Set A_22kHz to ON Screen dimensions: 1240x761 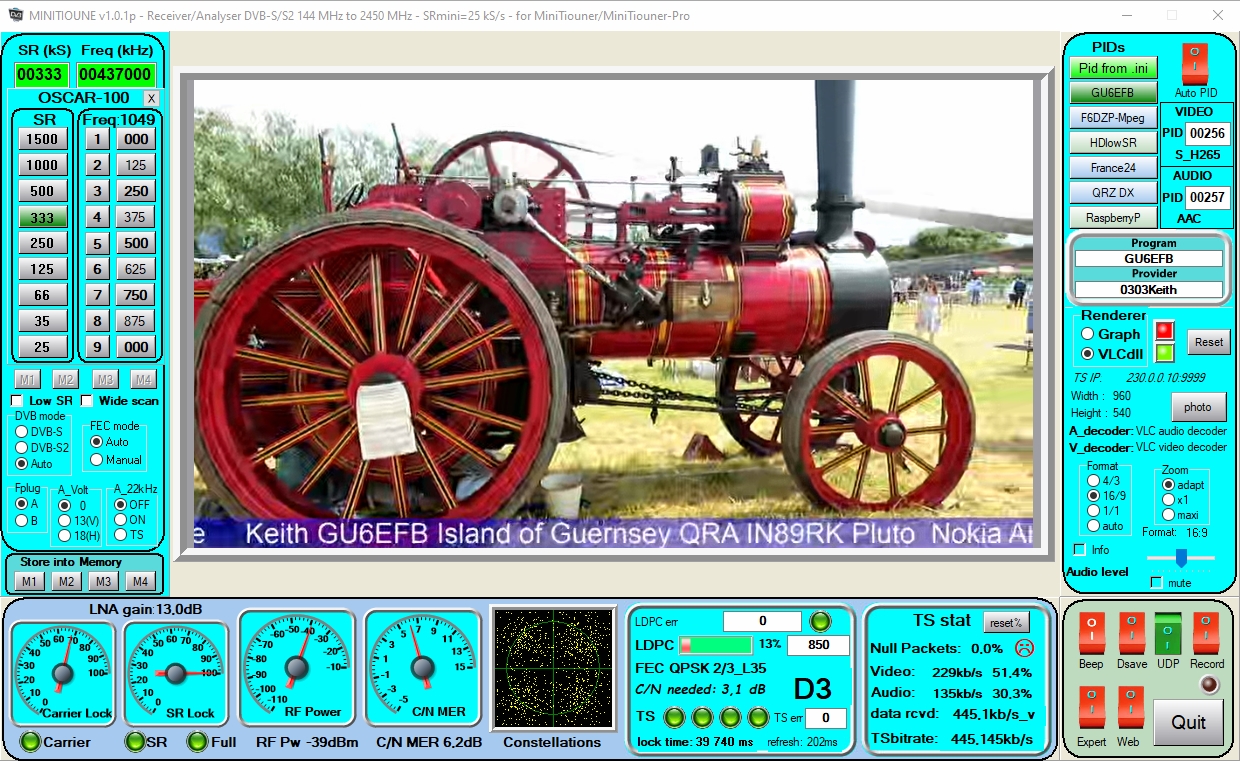click(121, 520)
